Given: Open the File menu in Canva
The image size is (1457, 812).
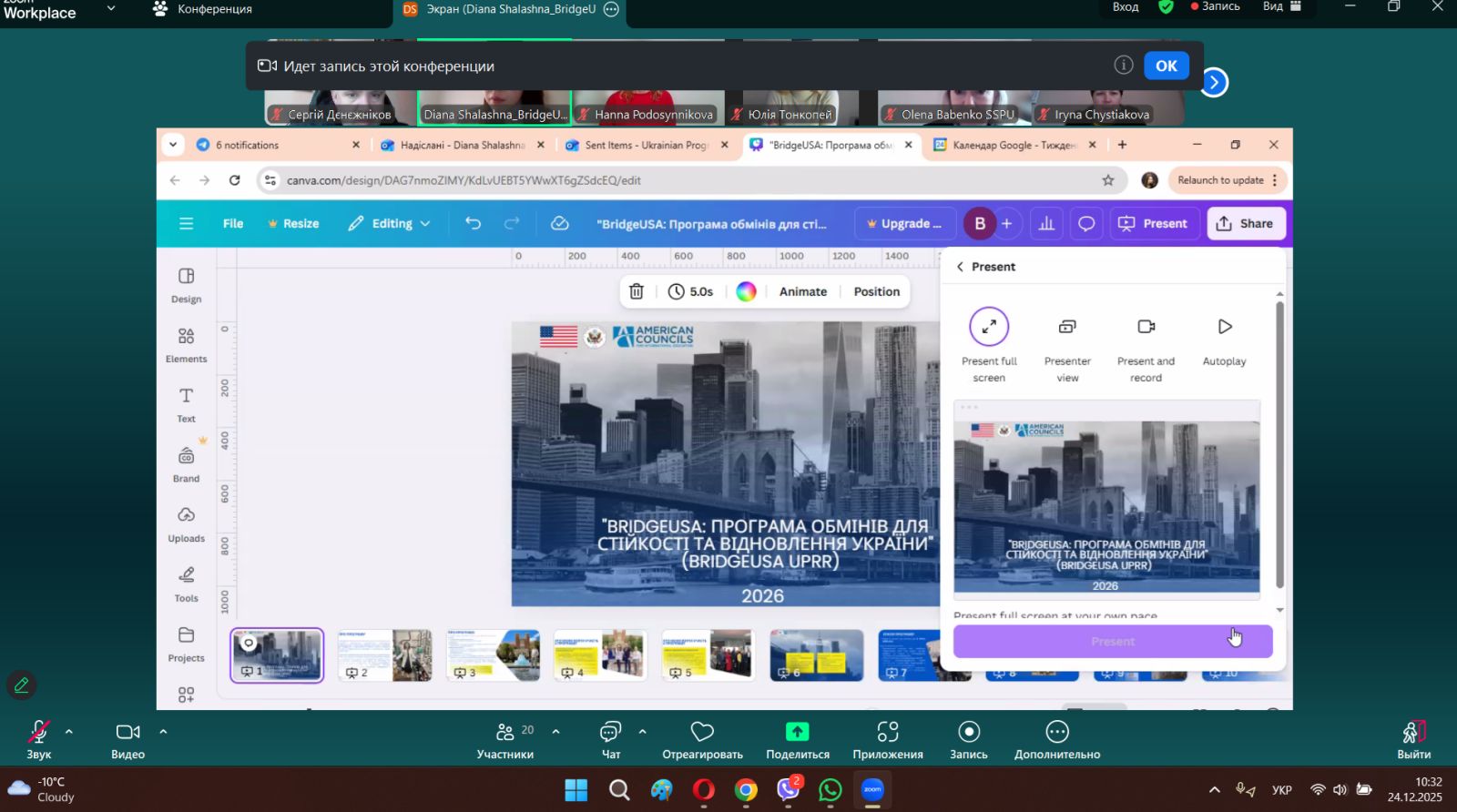Looking at the screenshot, I should (233, 224).
